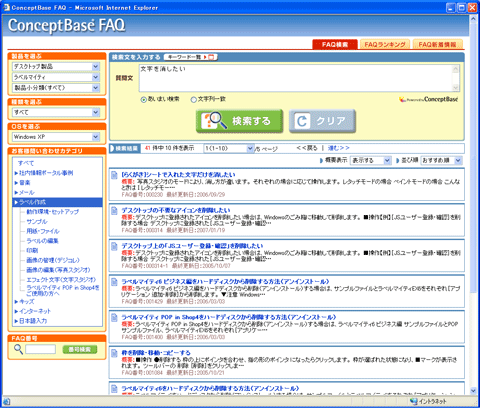Switch to the FAQランキング tab
This screenshot has height=408, width=480.
click(x=385, y=44)
